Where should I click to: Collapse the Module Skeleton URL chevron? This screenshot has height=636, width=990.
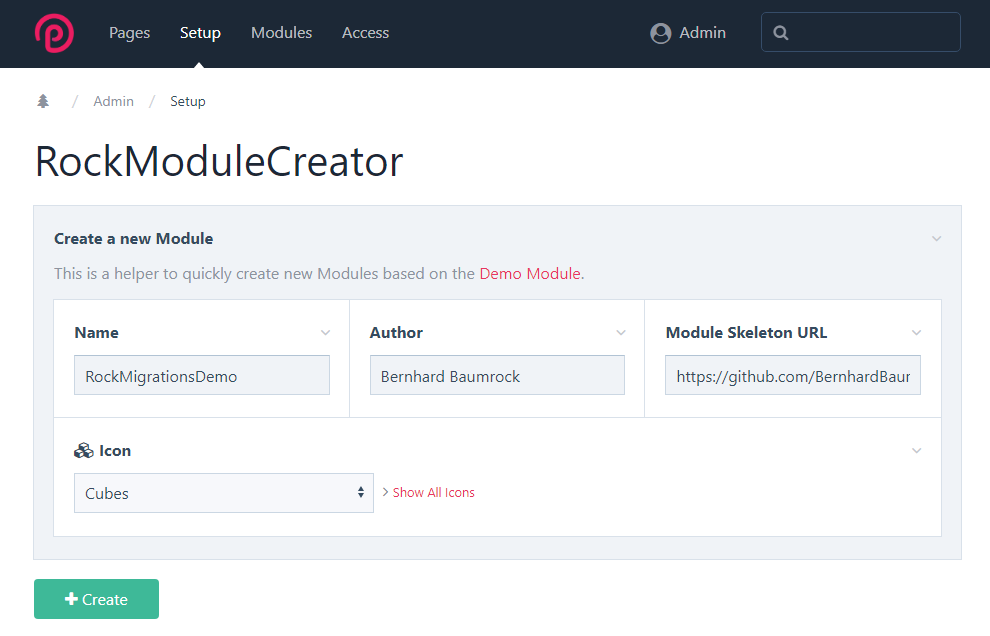click(916, 333)
